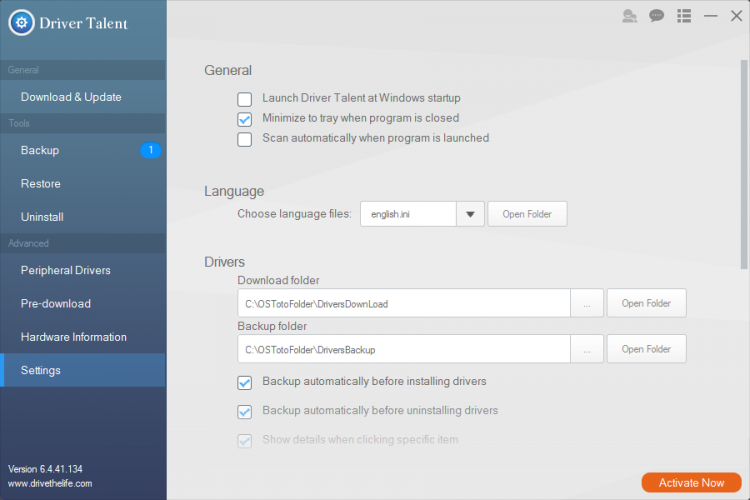Click the english.ini language selection box
Screen dimensions: 750x500
(x=408, y=214)
